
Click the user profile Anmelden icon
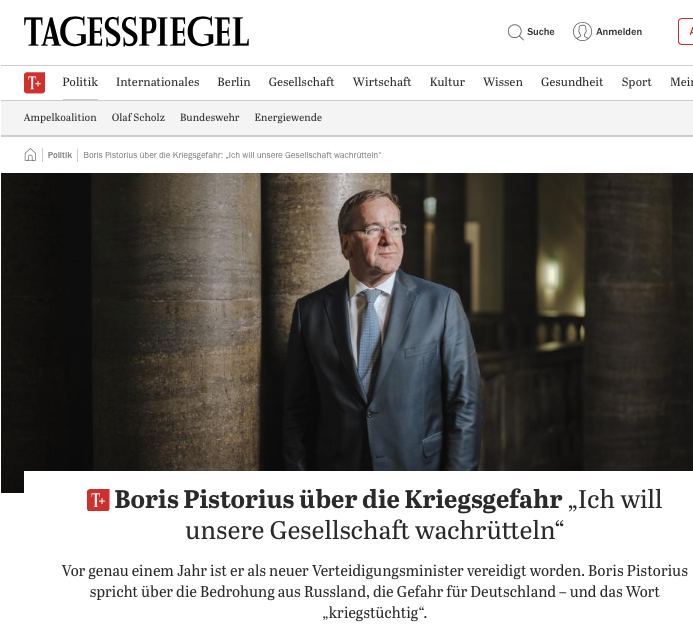tap(582, 32)
